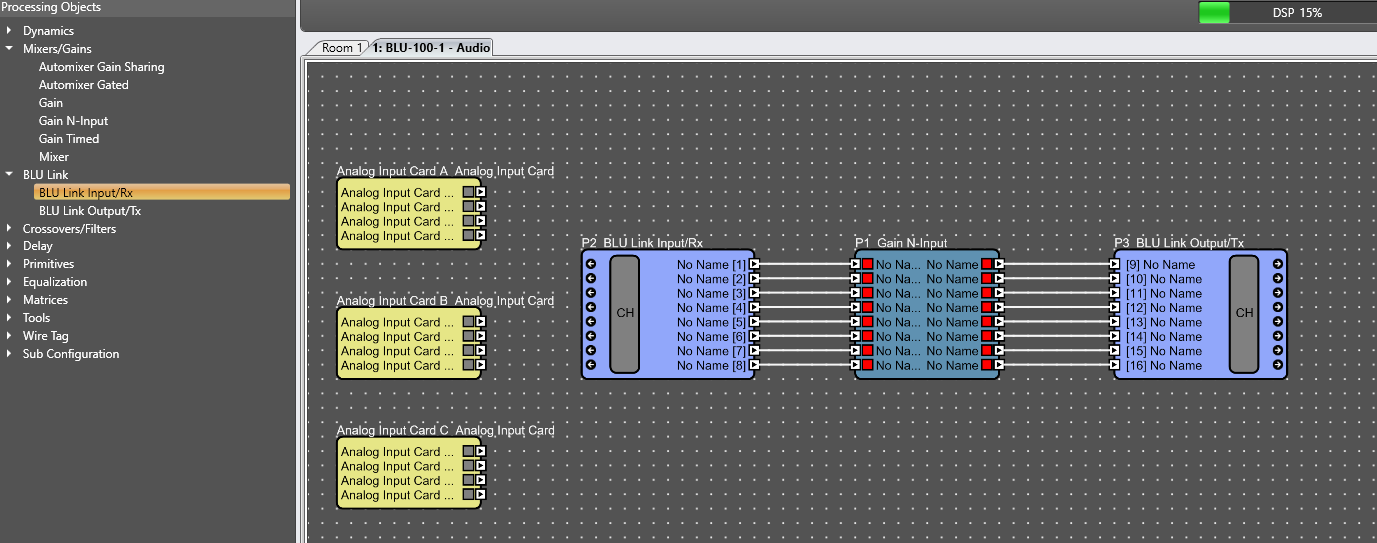Select the Analog Input Card A block

408,214
